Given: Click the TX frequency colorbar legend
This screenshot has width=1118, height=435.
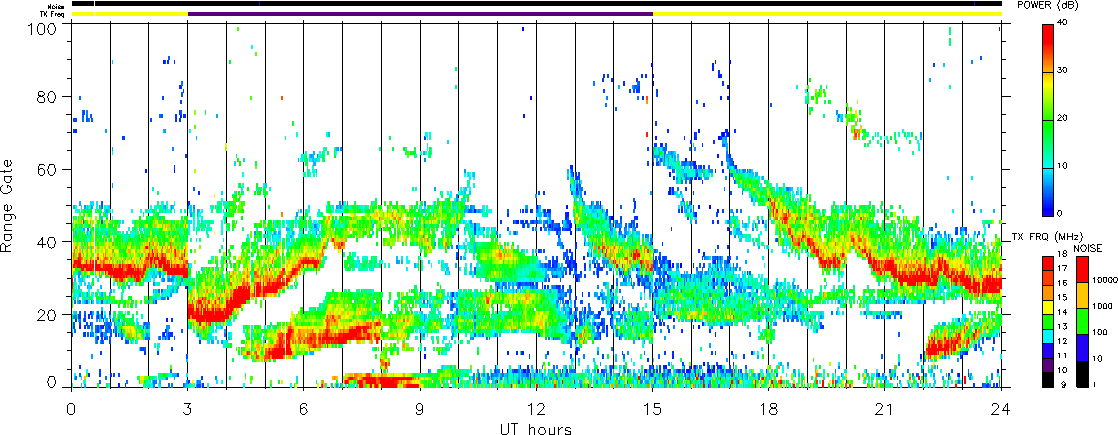Looking at the screenshot, I should click(1047, 321).
